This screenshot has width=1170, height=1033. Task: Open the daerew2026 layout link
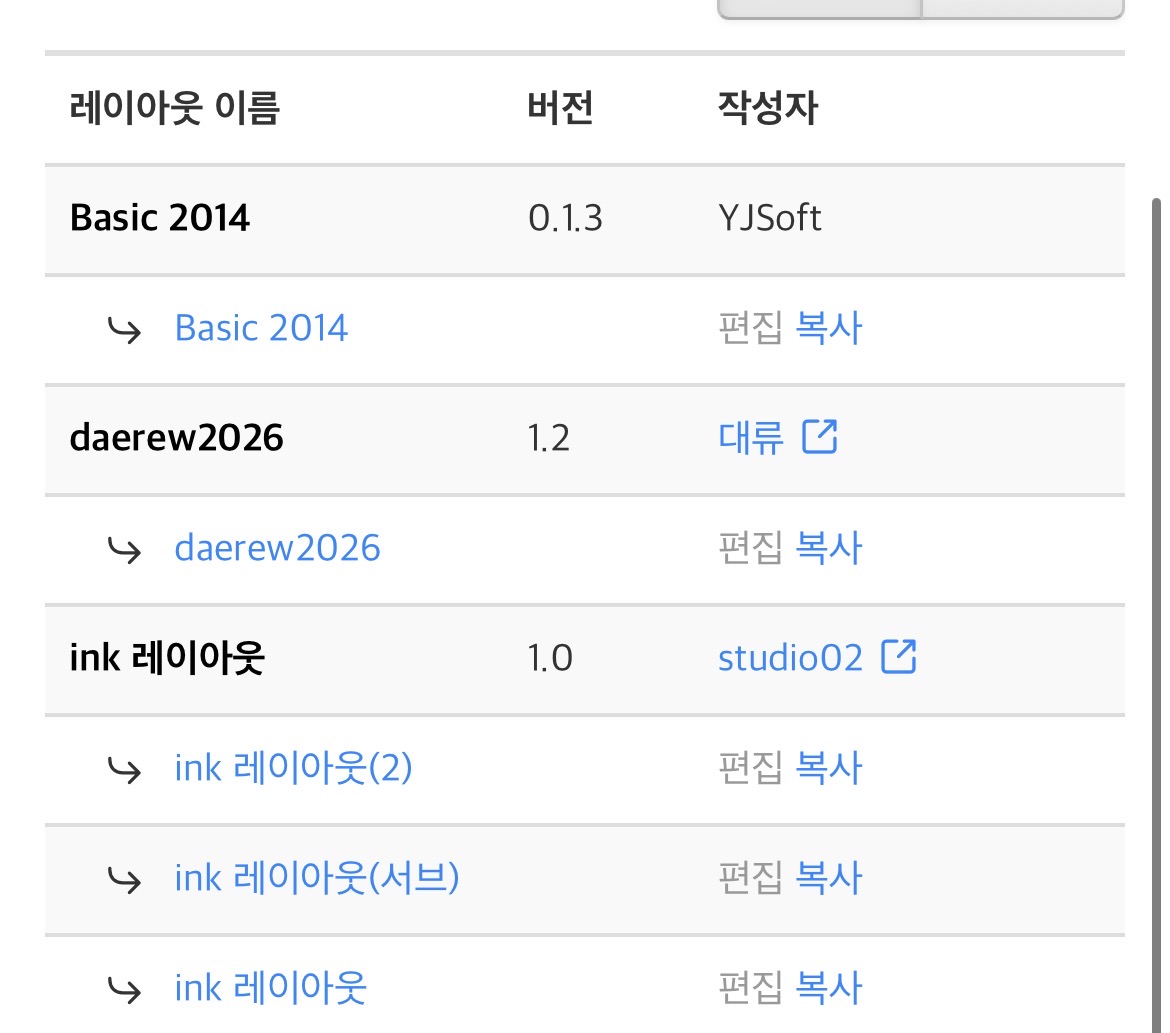(278, 548)
